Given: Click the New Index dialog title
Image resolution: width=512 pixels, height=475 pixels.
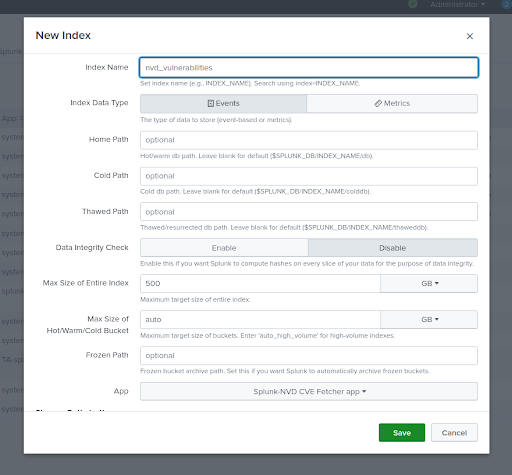Looking at the screenshot, I should [63, 35].
